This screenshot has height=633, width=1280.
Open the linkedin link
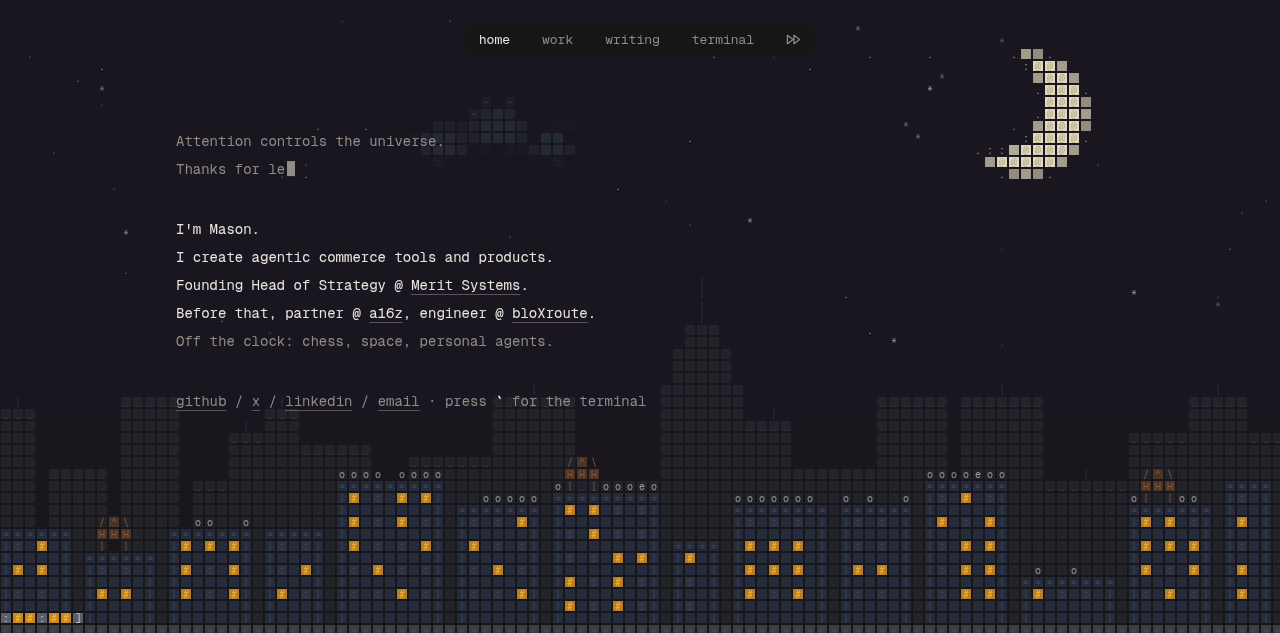pos(318,402)
